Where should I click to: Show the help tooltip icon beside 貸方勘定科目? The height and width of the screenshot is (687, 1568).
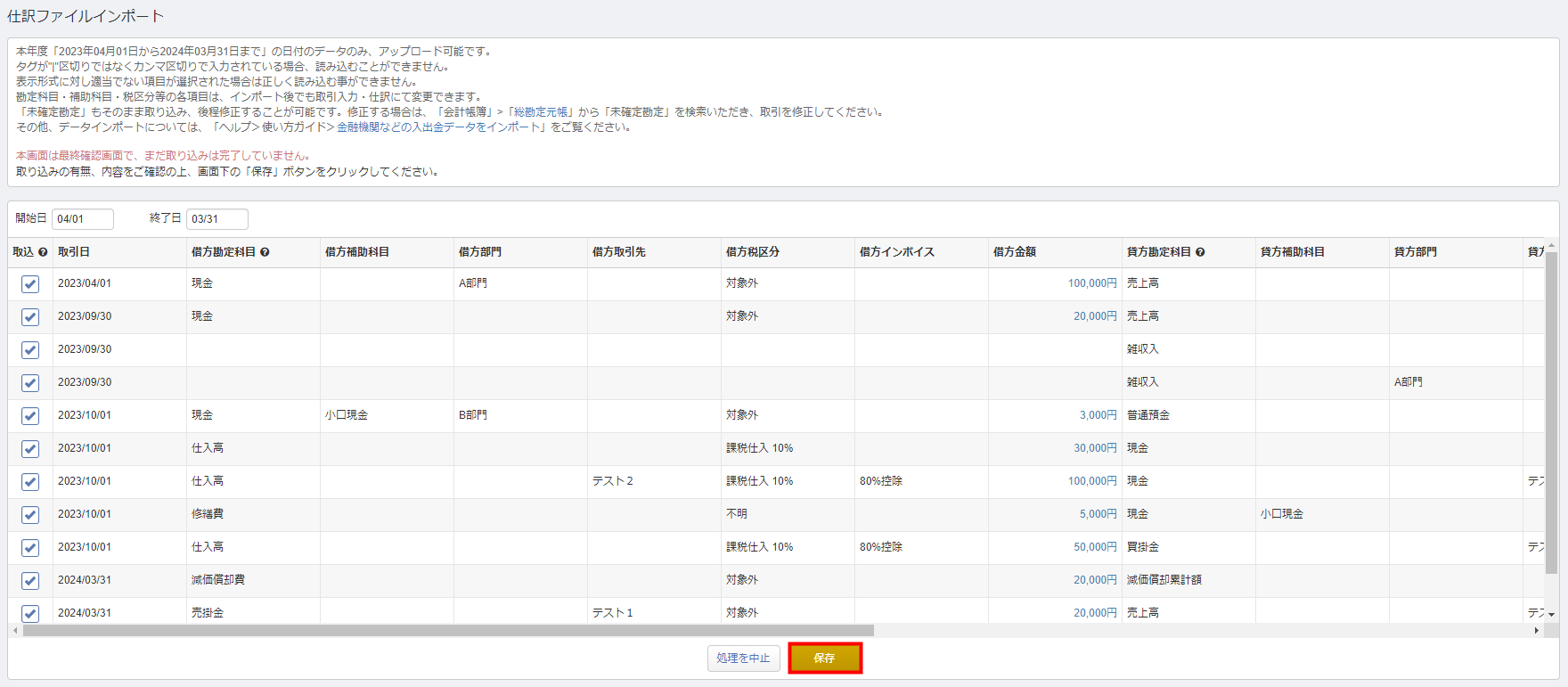coord(1200,252)
